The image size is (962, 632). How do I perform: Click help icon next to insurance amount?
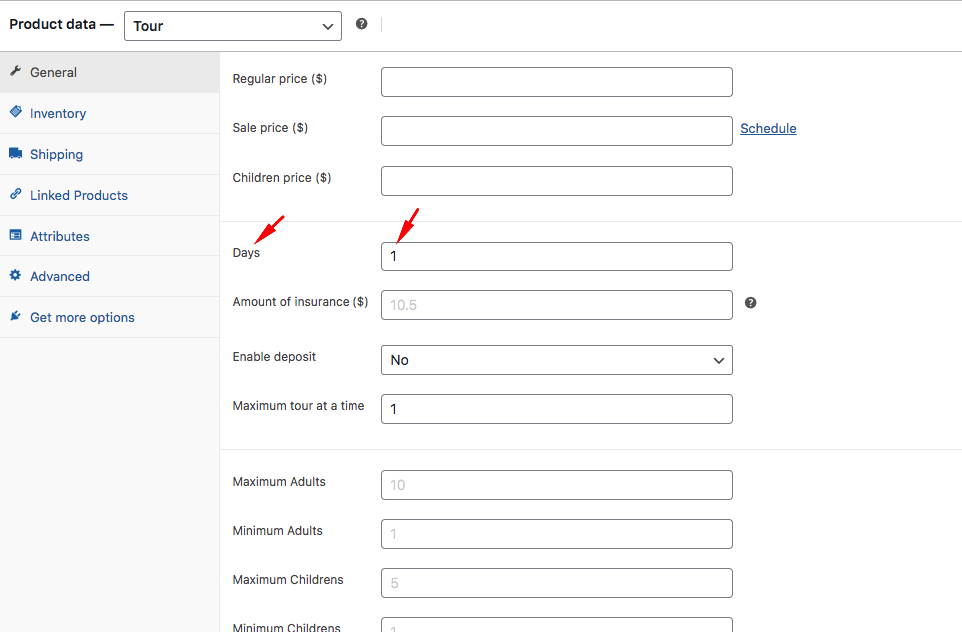pos(750,303)
